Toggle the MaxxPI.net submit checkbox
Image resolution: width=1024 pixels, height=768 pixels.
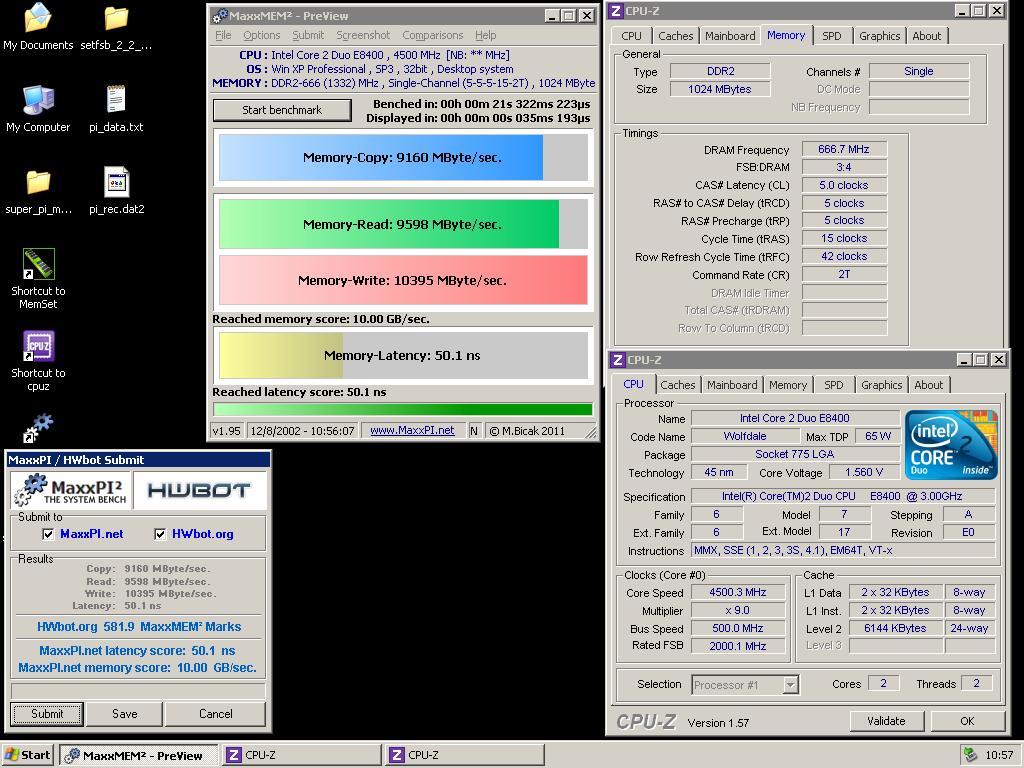click(x=48, y=534)
